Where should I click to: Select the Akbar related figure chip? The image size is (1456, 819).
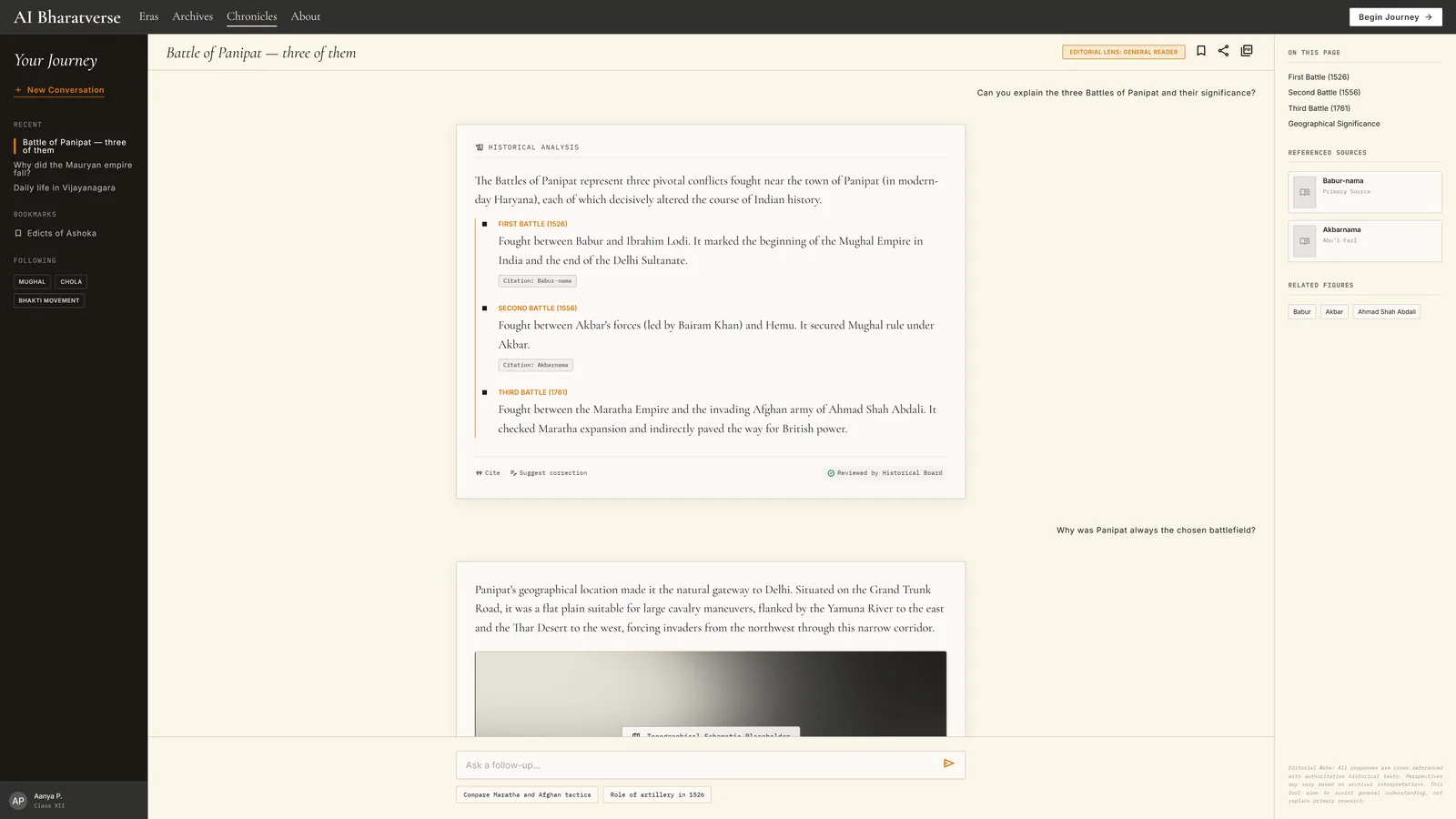click(x=1334, y=312)
